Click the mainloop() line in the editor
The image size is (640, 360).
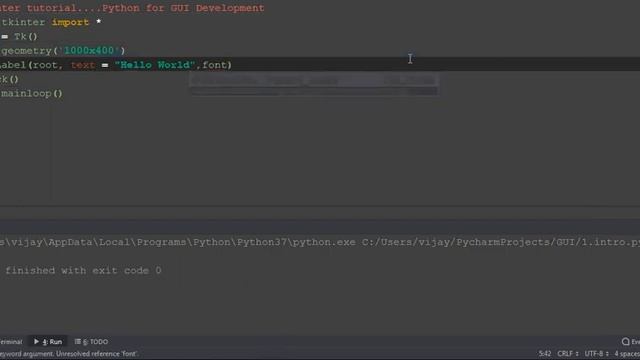tap(31, 93)
